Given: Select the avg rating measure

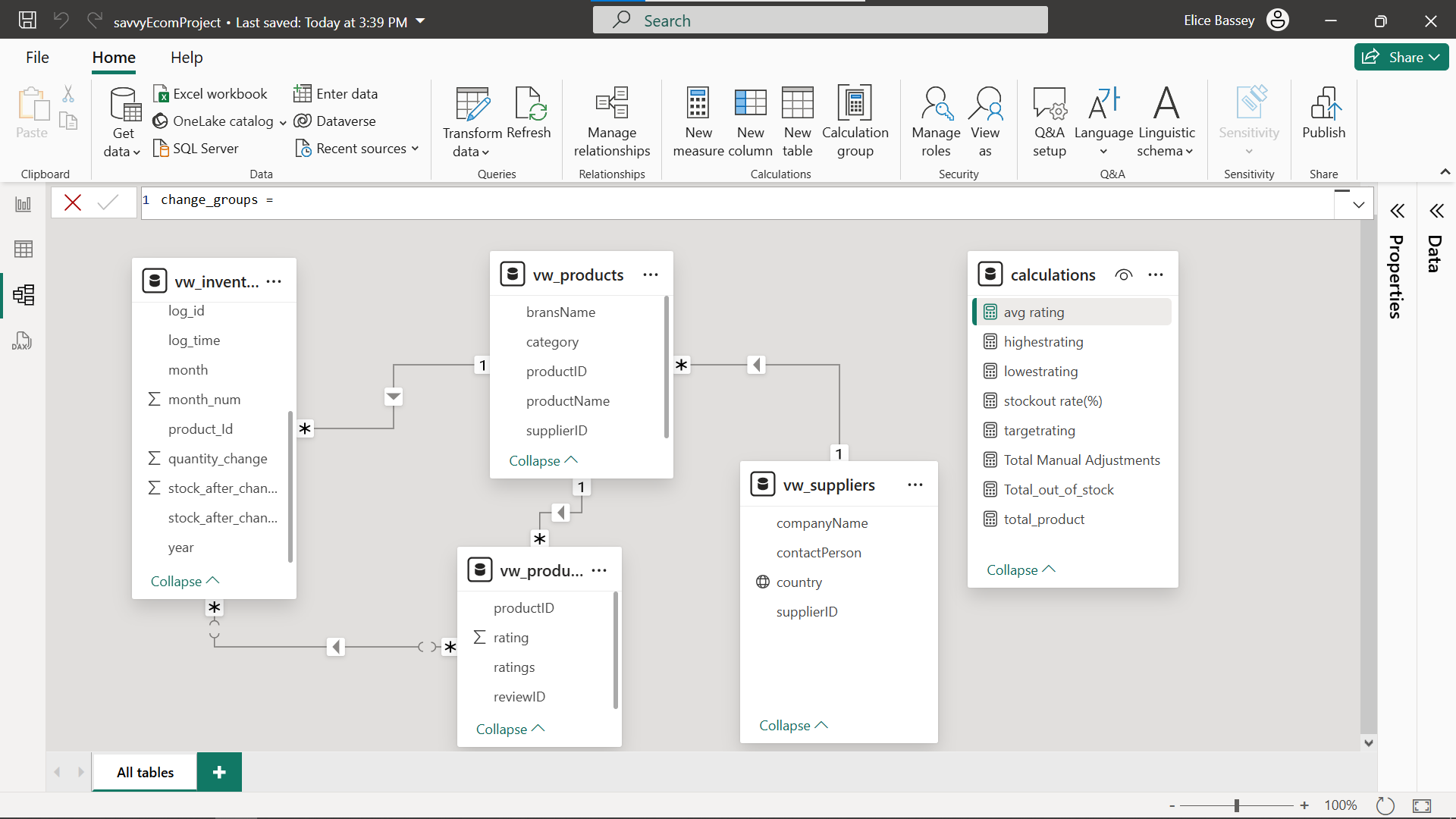Looking at the screenshot, I should (x=1072, y=312).
